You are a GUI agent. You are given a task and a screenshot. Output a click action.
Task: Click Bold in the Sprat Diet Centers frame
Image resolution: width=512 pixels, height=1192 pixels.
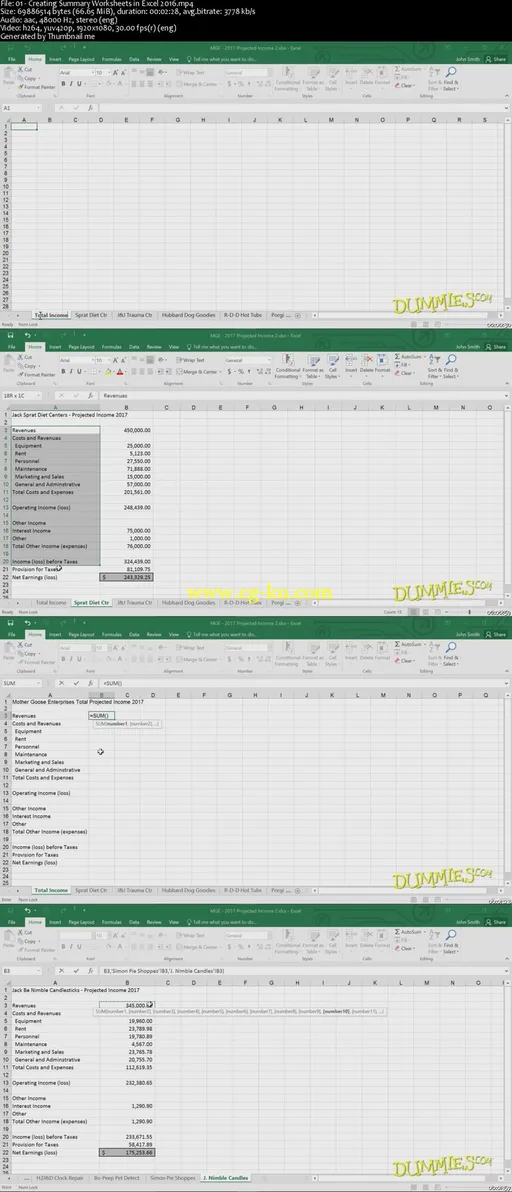coord(65,372)
